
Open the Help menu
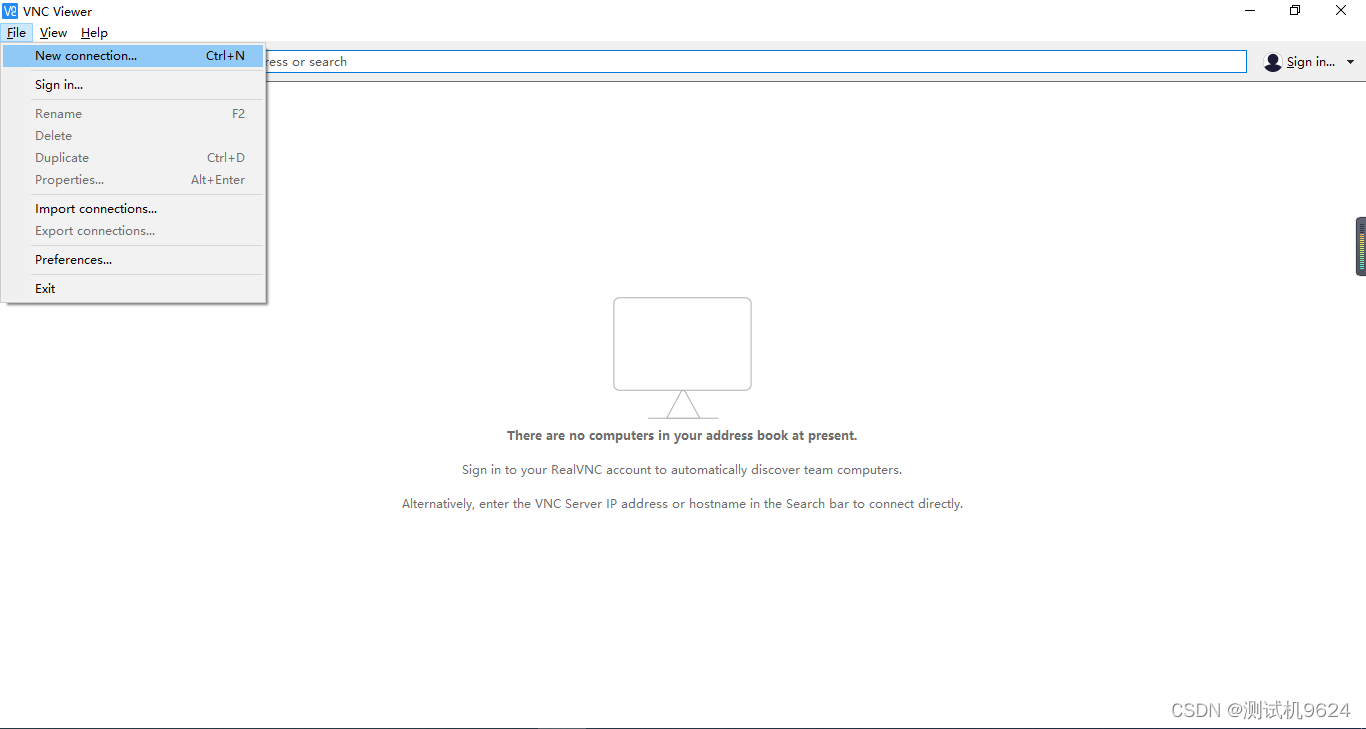pyautogui.click(x=94, y=33)
